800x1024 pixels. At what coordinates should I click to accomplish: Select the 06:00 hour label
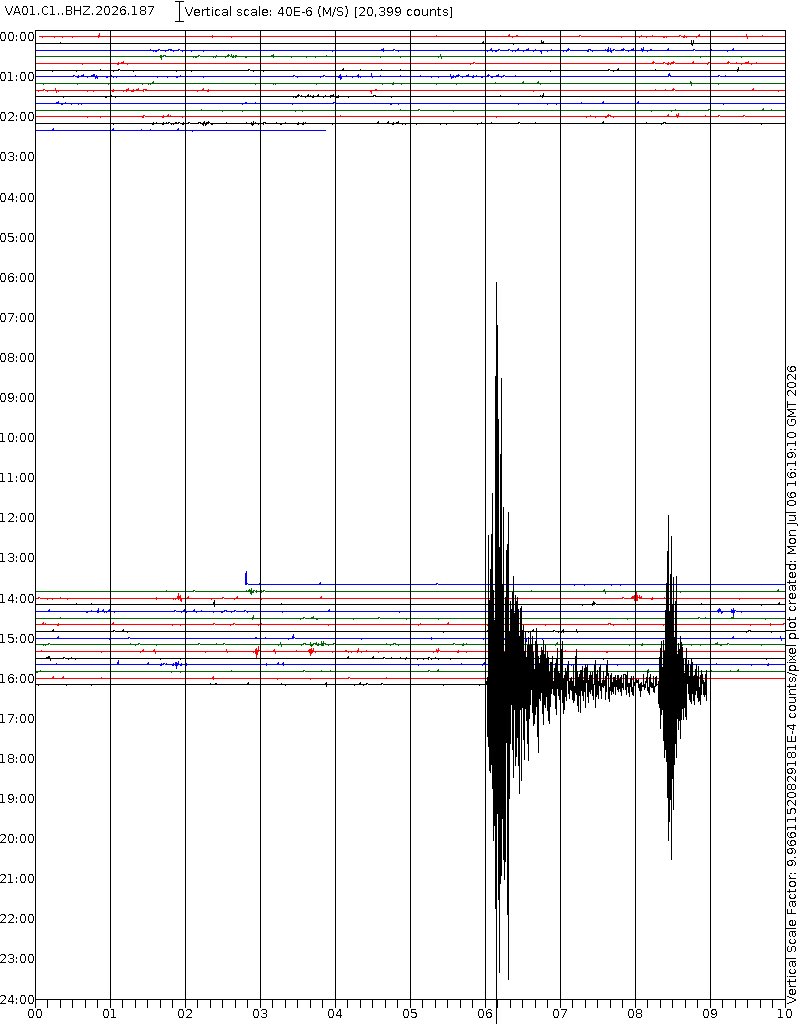click(18, 278)
